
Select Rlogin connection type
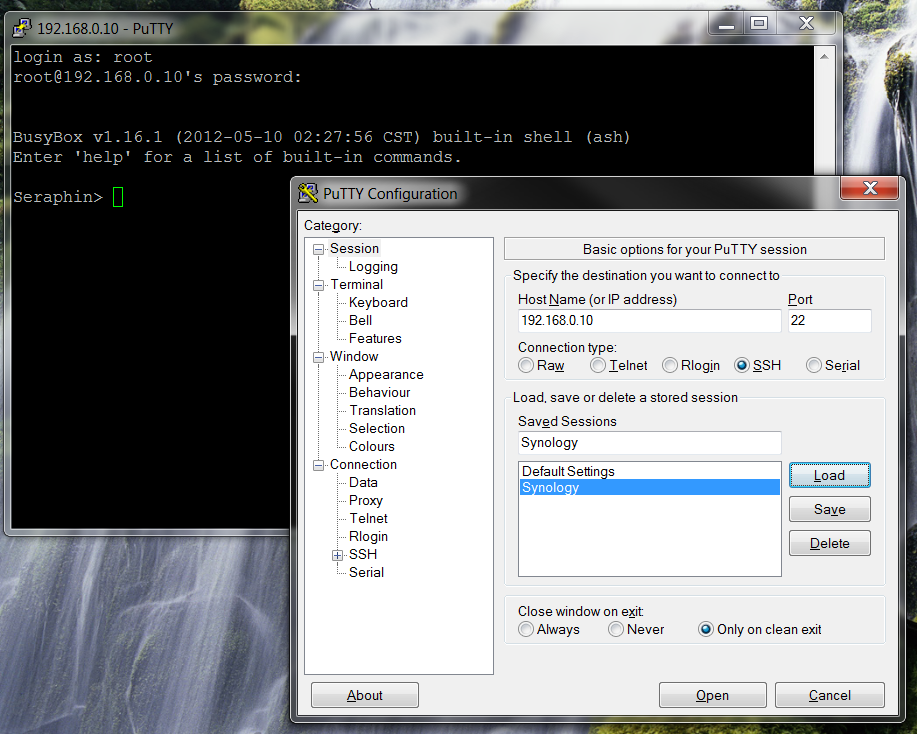tap(691, 366)
